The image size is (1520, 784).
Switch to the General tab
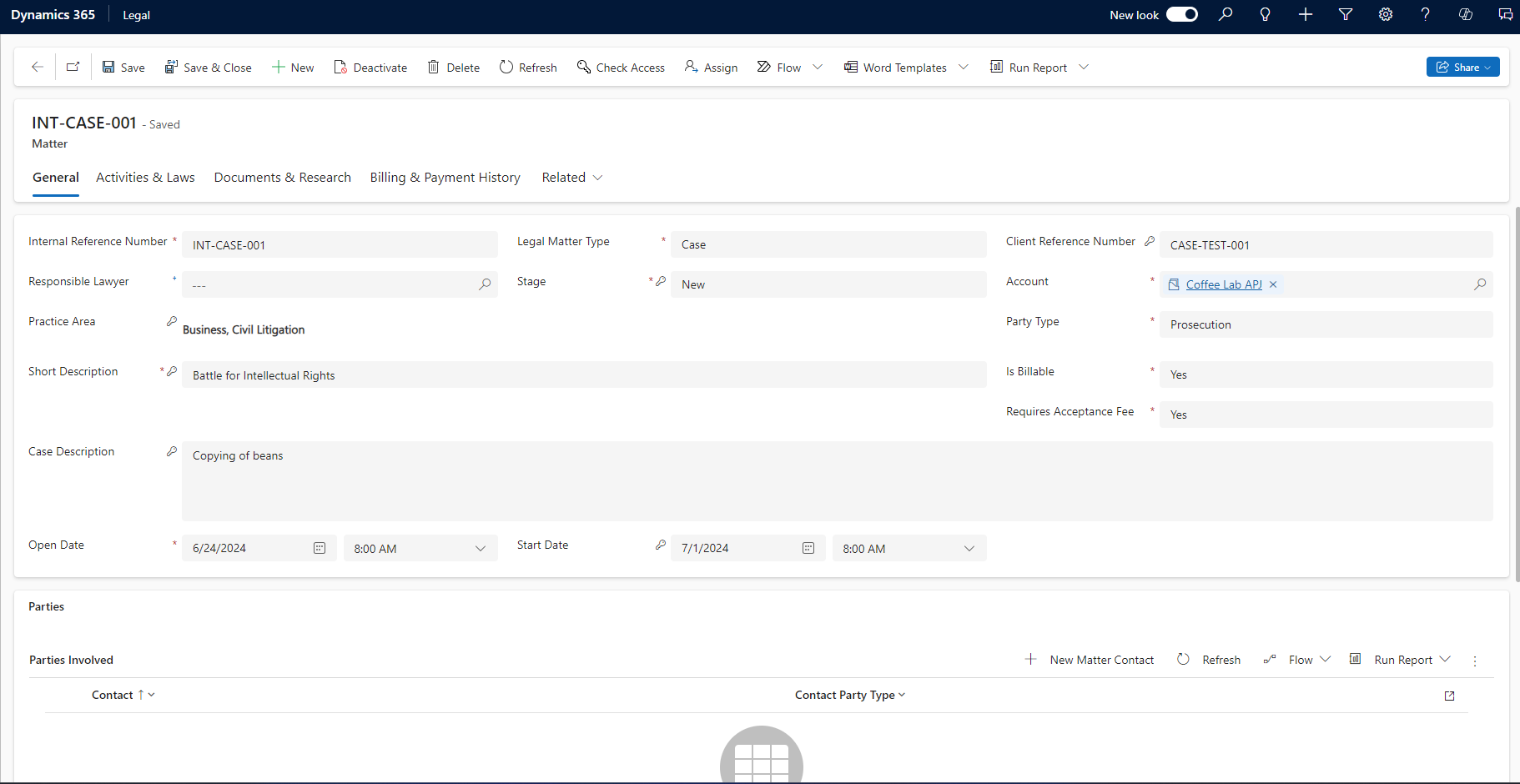click(56, 178)
